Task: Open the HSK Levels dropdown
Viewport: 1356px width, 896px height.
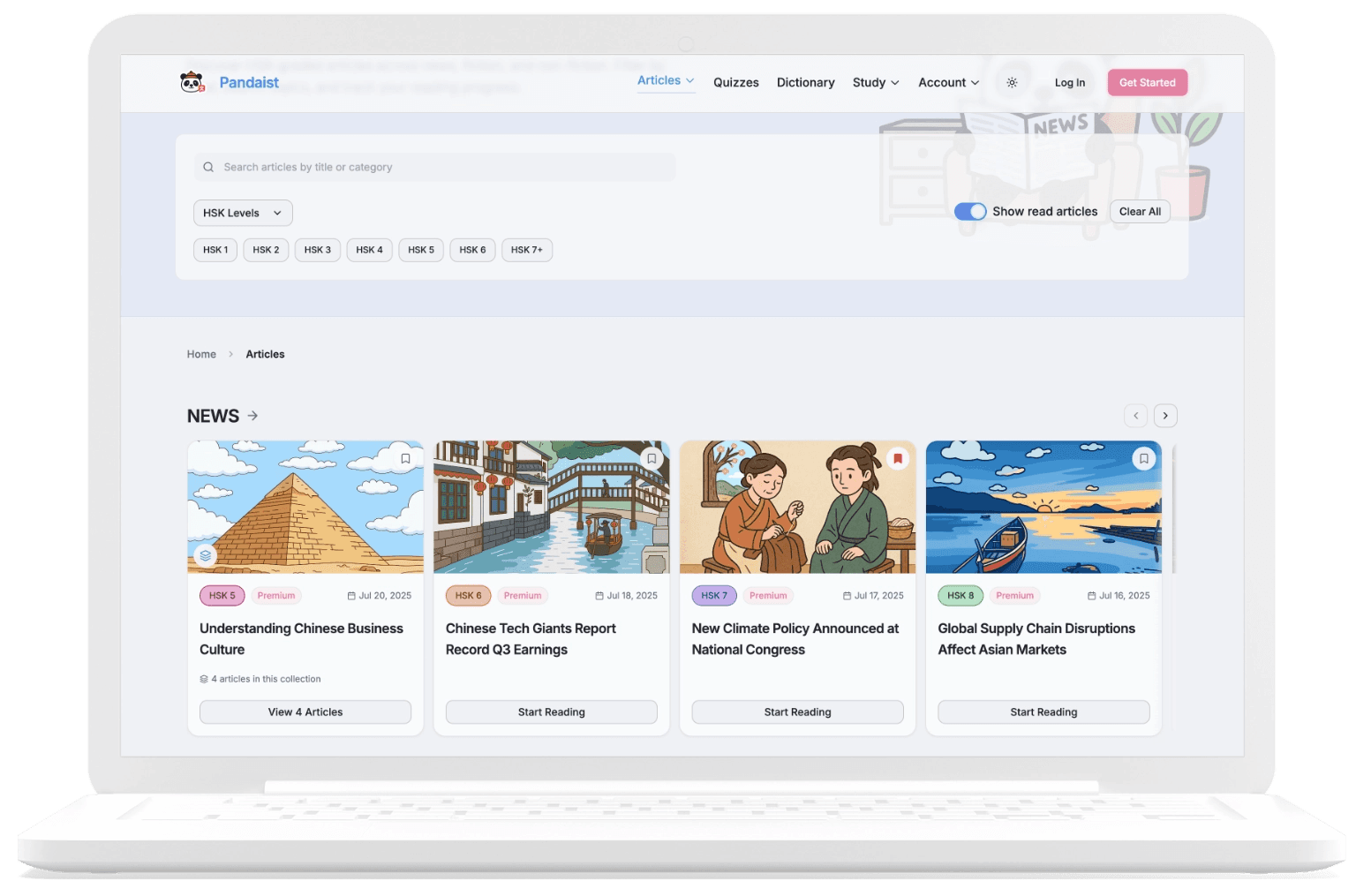Action: 243,213
